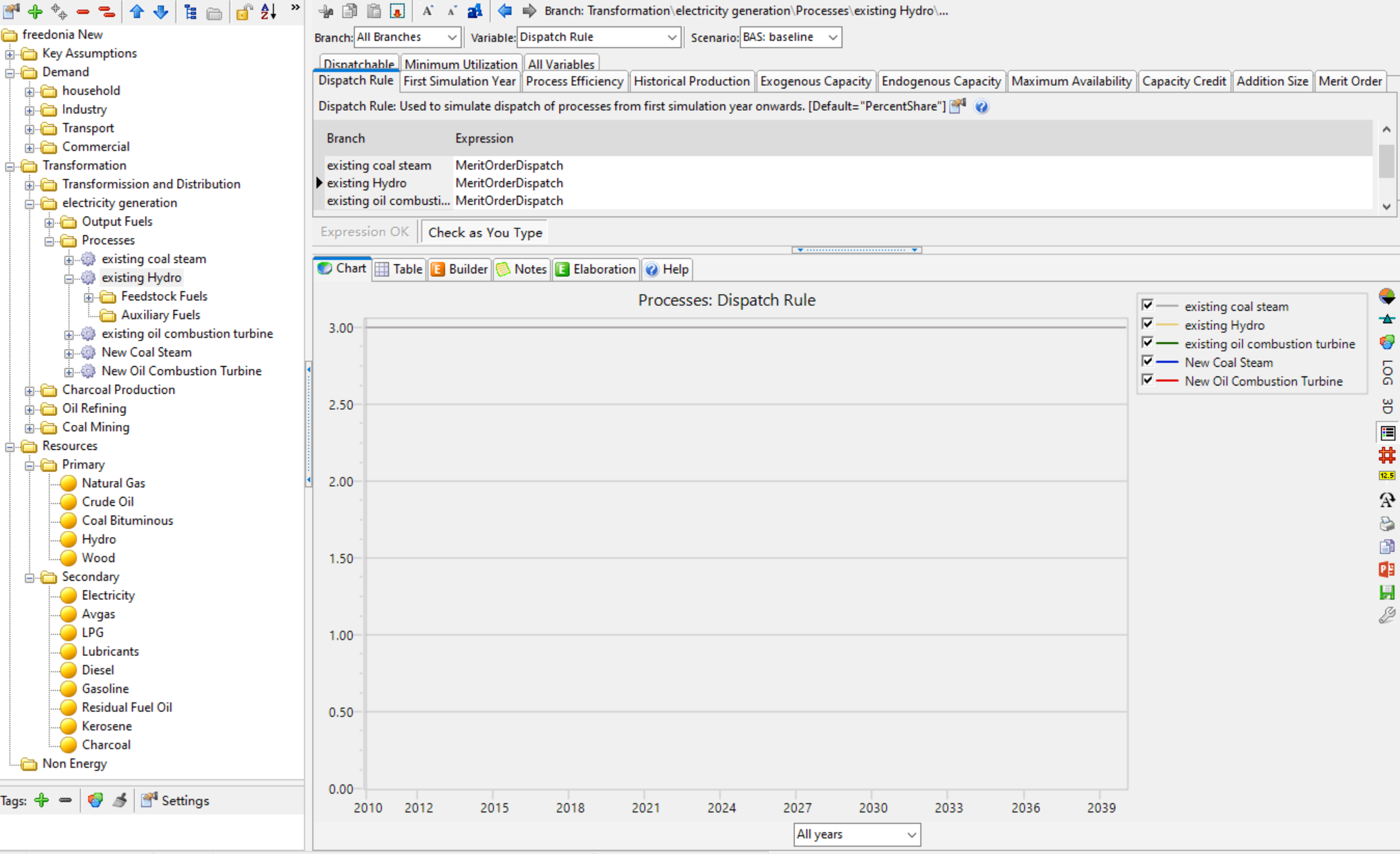
Task: Click the 3D chart option
Action: (x=1387, y=406)
